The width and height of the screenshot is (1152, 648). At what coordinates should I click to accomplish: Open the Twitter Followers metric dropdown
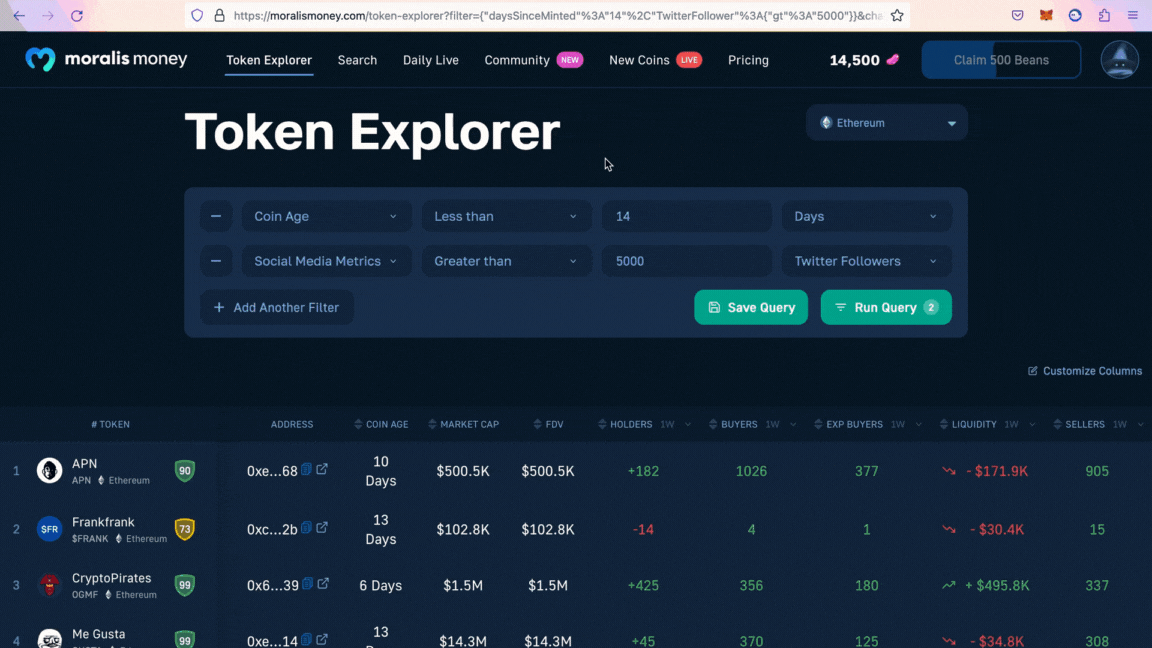(x=866, y=261)
